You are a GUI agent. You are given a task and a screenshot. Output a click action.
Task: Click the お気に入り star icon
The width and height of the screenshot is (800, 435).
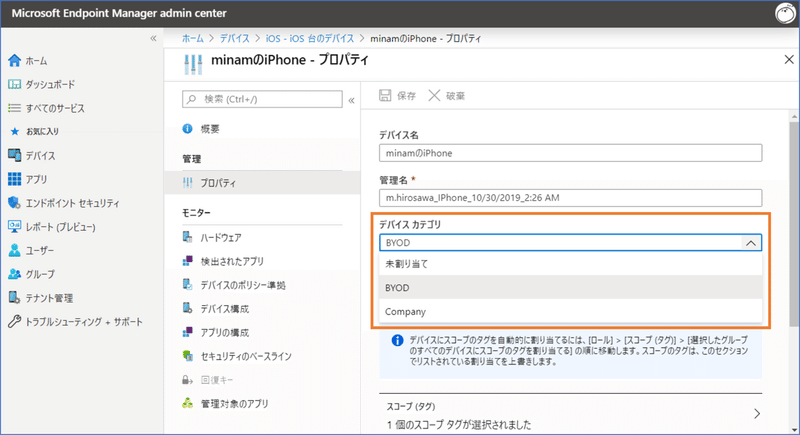(15, 132)
